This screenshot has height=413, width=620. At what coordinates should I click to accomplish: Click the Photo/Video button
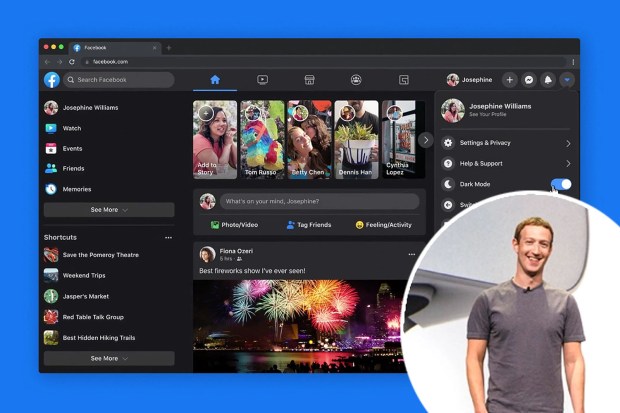pyautogui.click(x=234, y=225)
